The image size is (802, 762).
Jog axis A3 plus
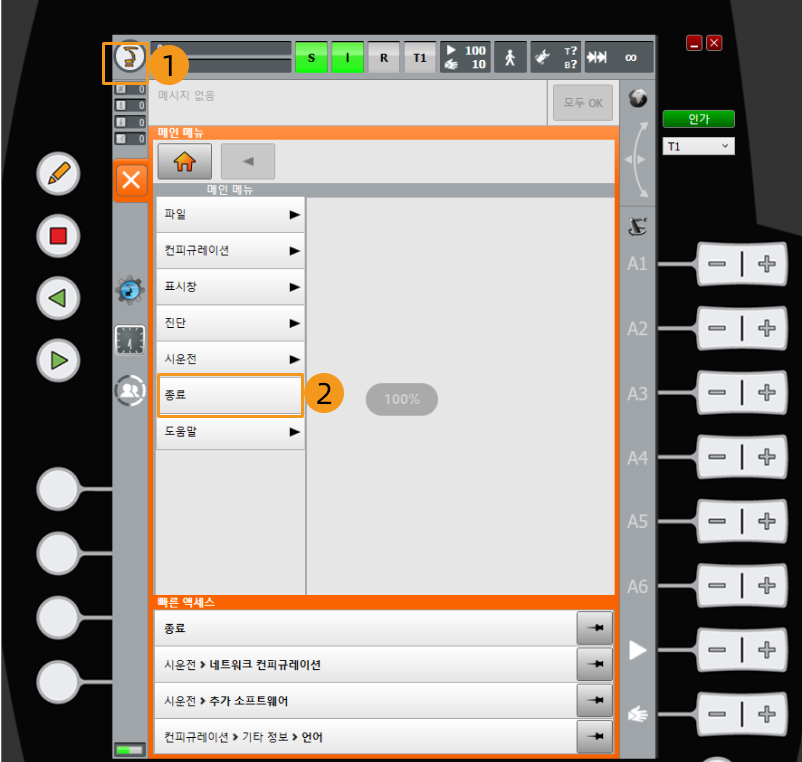766,393
